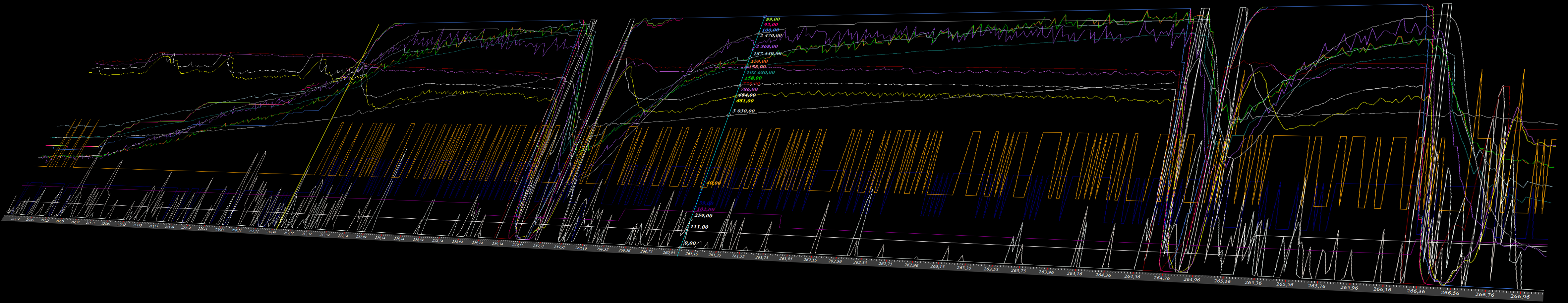Click time axis tick 264,16
This screenshot has width=1568, height=303.
(x=1075, y=274)
